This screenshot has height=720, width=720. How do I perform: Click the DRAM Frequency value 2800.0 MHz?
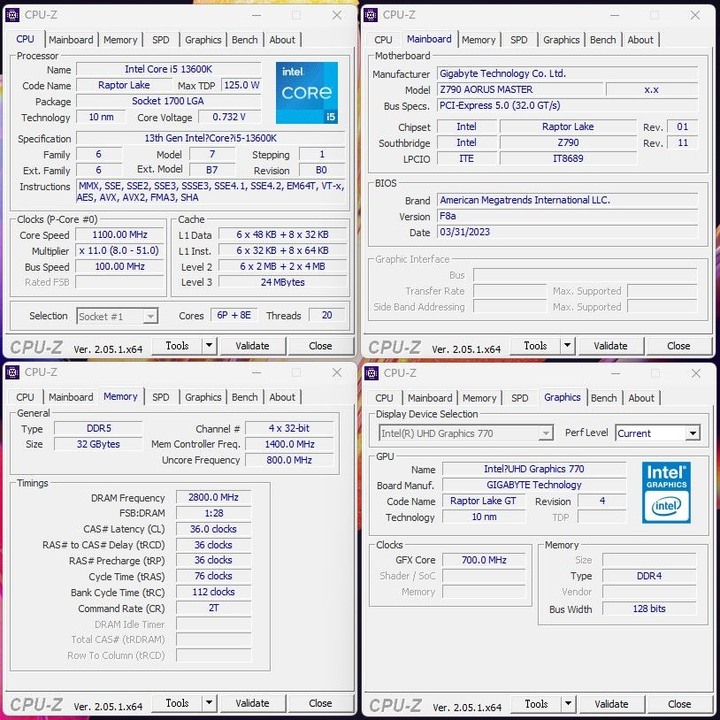pos(214,497)
